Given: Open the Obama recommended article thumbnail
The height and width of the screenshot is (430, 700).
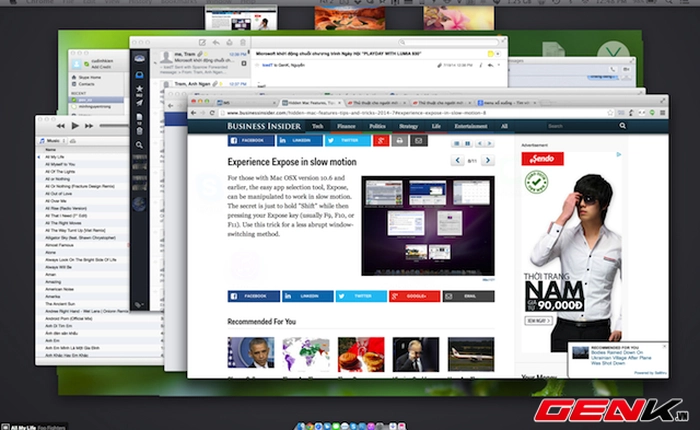Looking at the screenshot, I should [x=250, y=353].
